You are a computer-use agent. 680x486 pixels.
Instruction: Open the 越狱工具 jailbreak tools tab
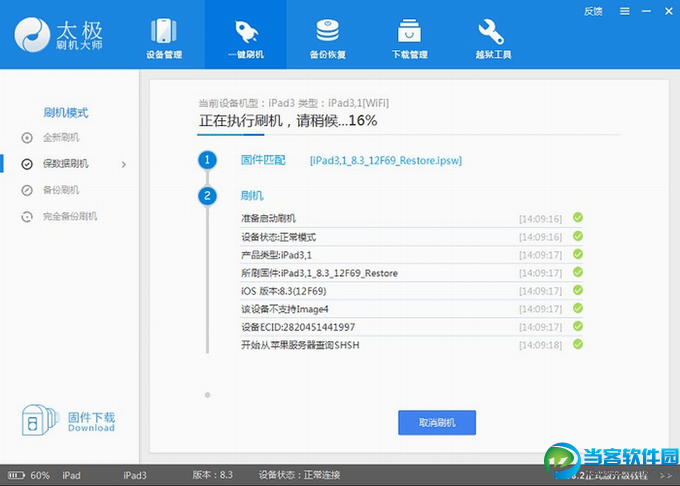[493, 38]
